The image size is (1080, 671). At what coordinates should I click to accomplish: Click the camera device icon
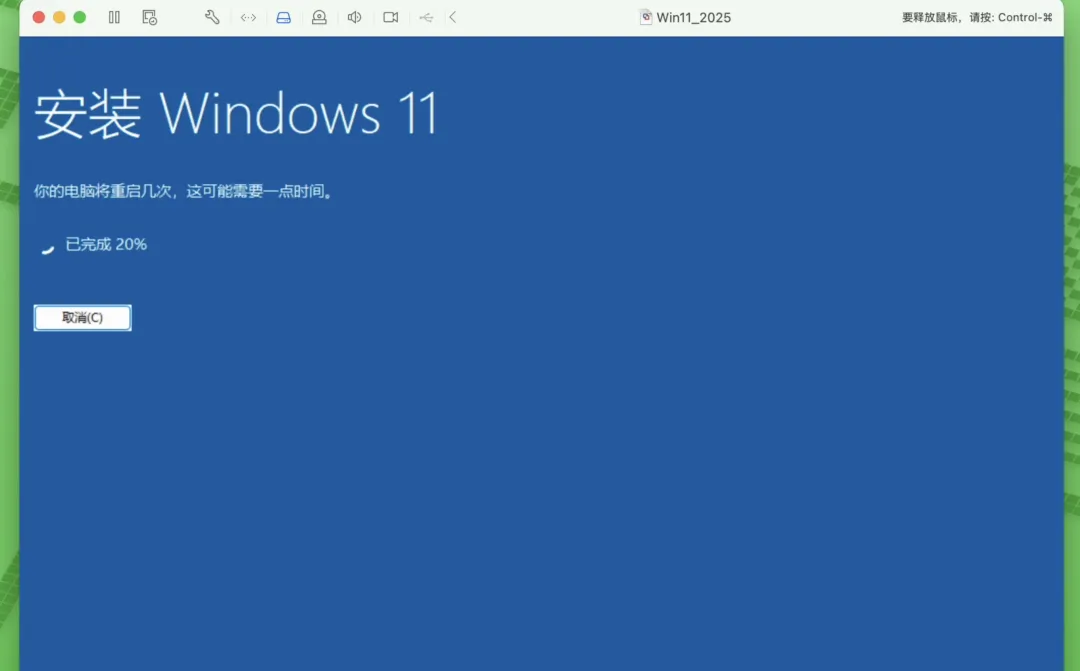coord(391,17)
